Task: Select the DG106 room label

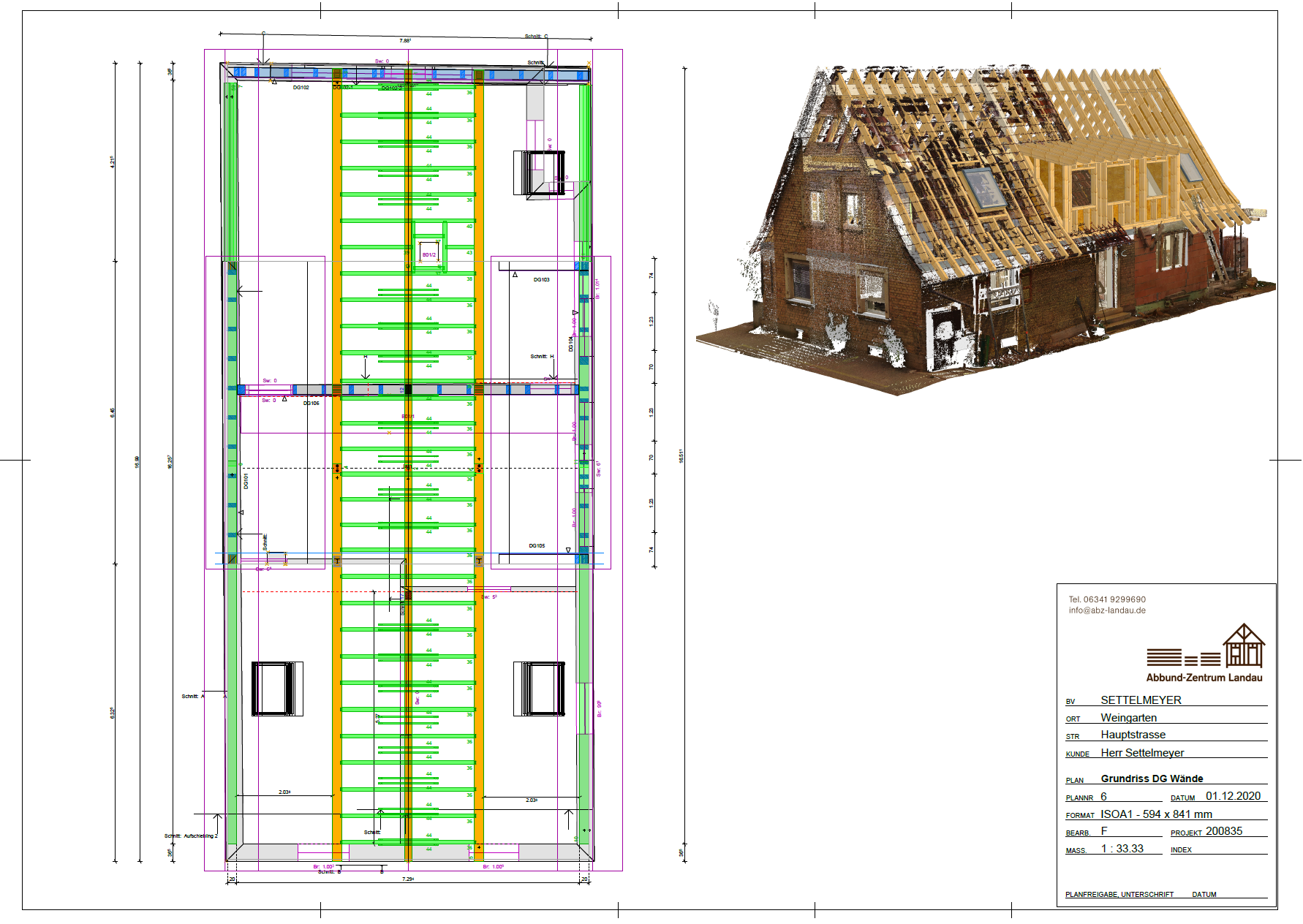Action: click(x=311, y=404)
